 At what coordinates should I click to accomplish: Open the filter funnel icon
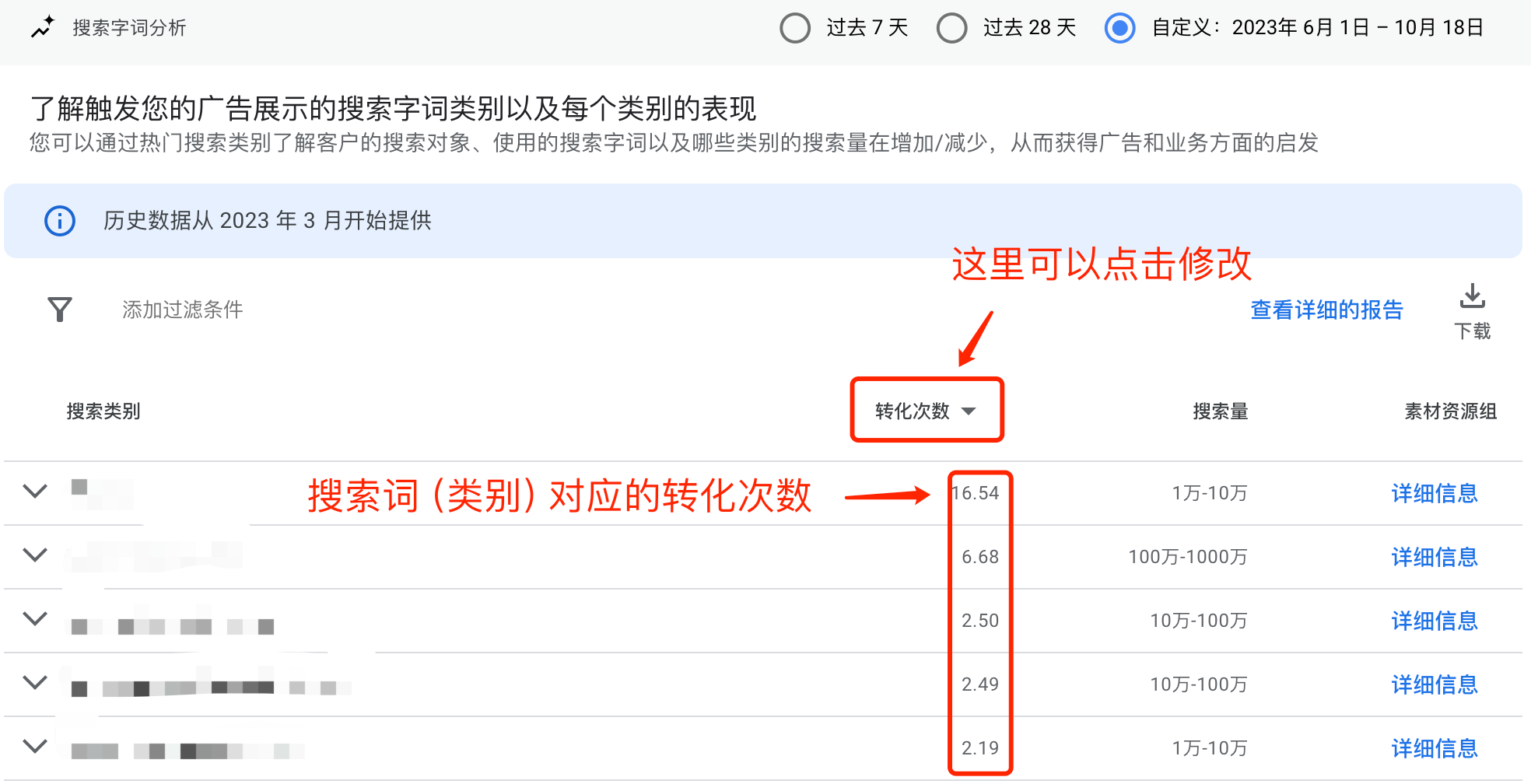click(58, 310)
